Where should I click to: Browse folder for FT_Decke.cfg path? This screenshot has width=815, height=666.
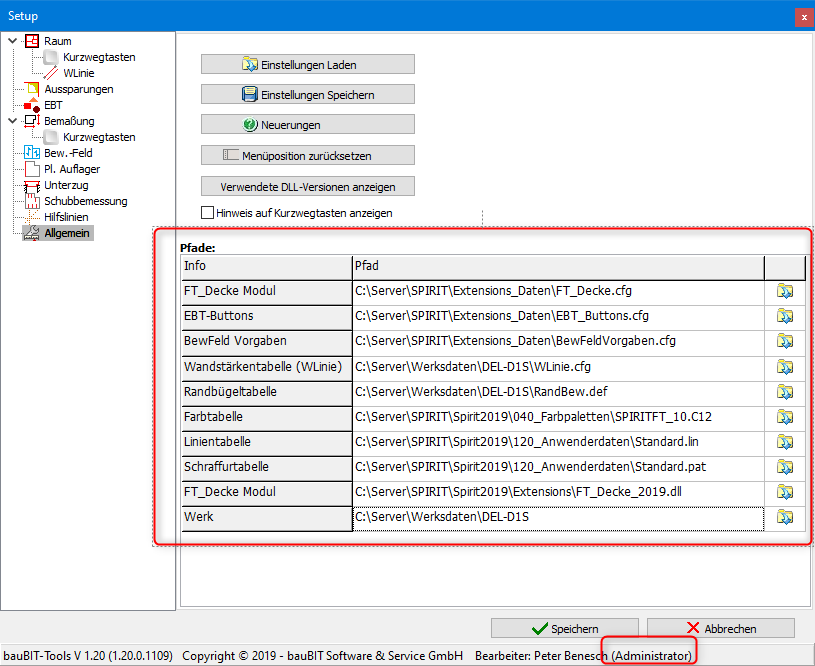tap(785, 291)
